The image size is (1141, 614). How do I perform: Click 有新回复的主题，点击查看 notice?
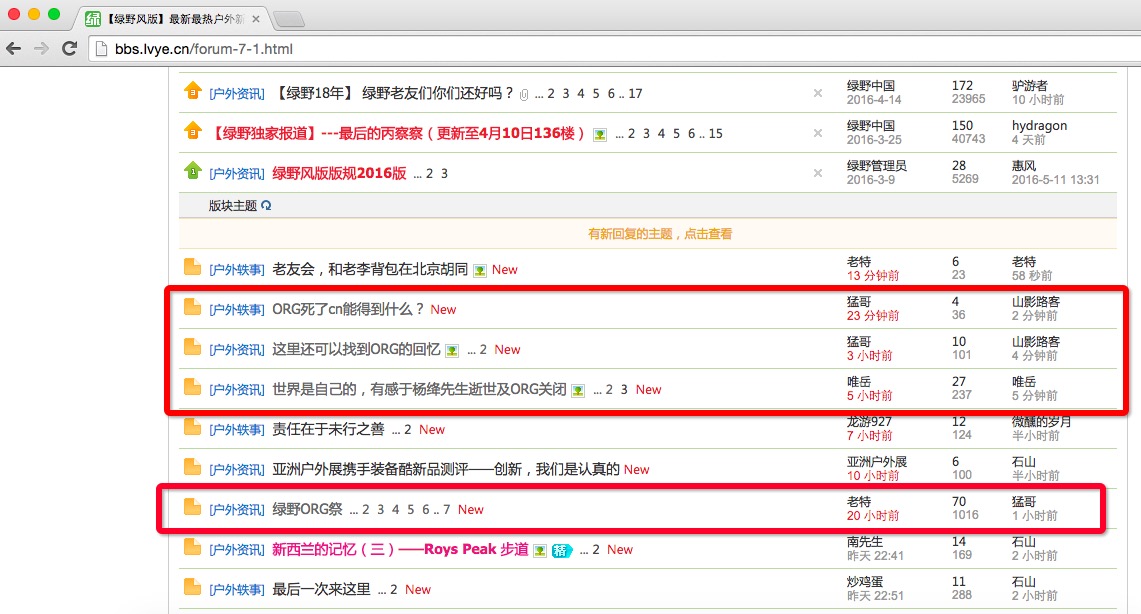(x=660, y=234)
